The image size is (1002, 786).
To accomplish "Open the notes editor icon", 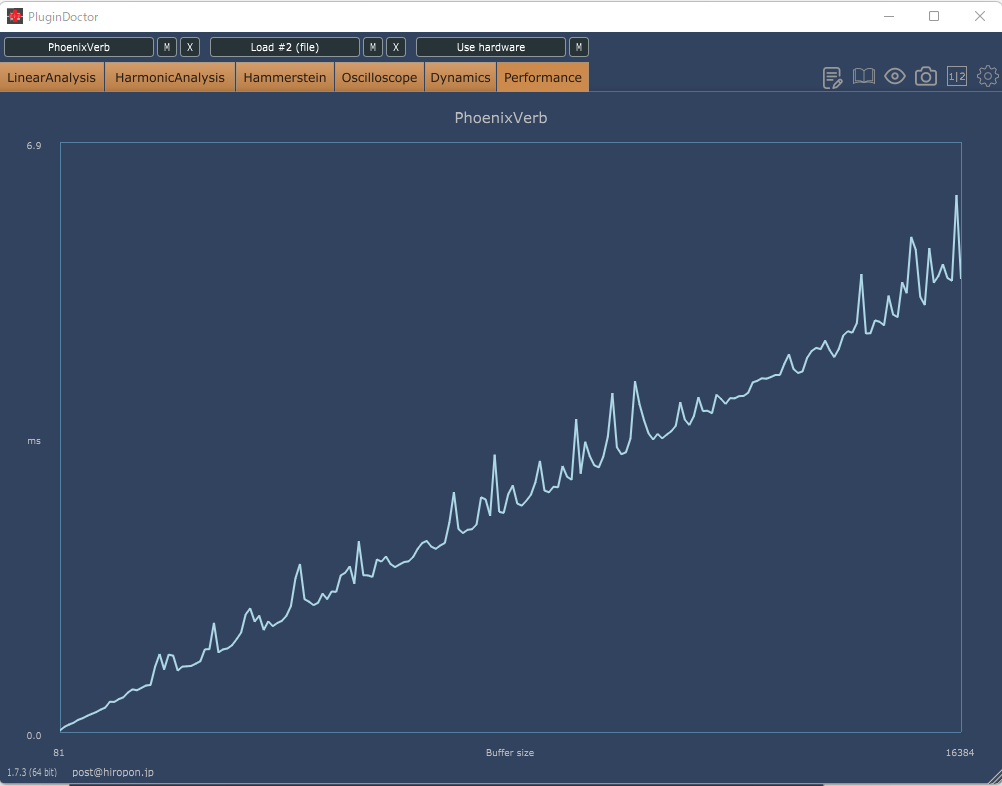I will click(832, 77).
